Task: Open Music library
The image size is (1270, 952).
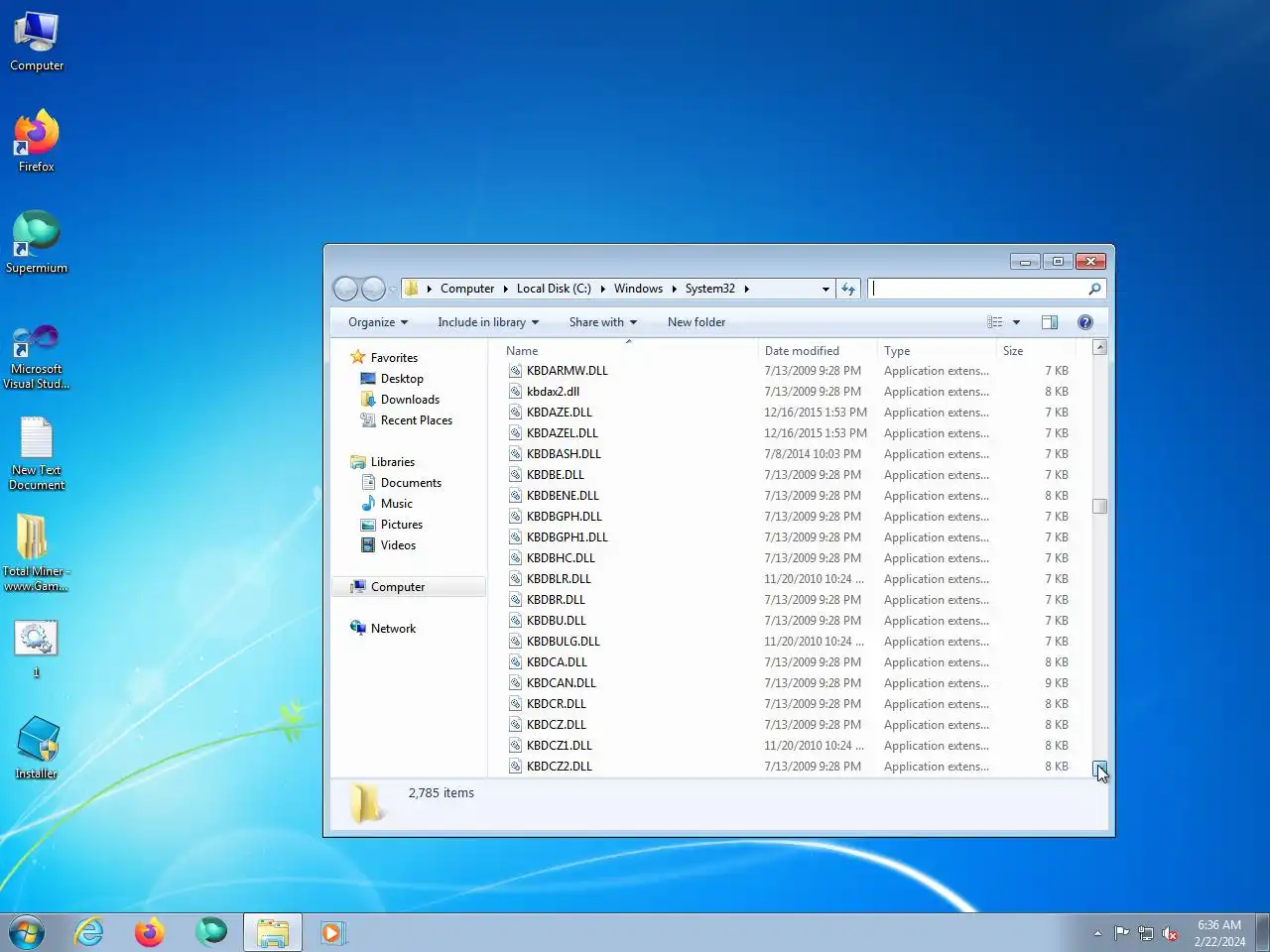Action: tap(397, 504)
